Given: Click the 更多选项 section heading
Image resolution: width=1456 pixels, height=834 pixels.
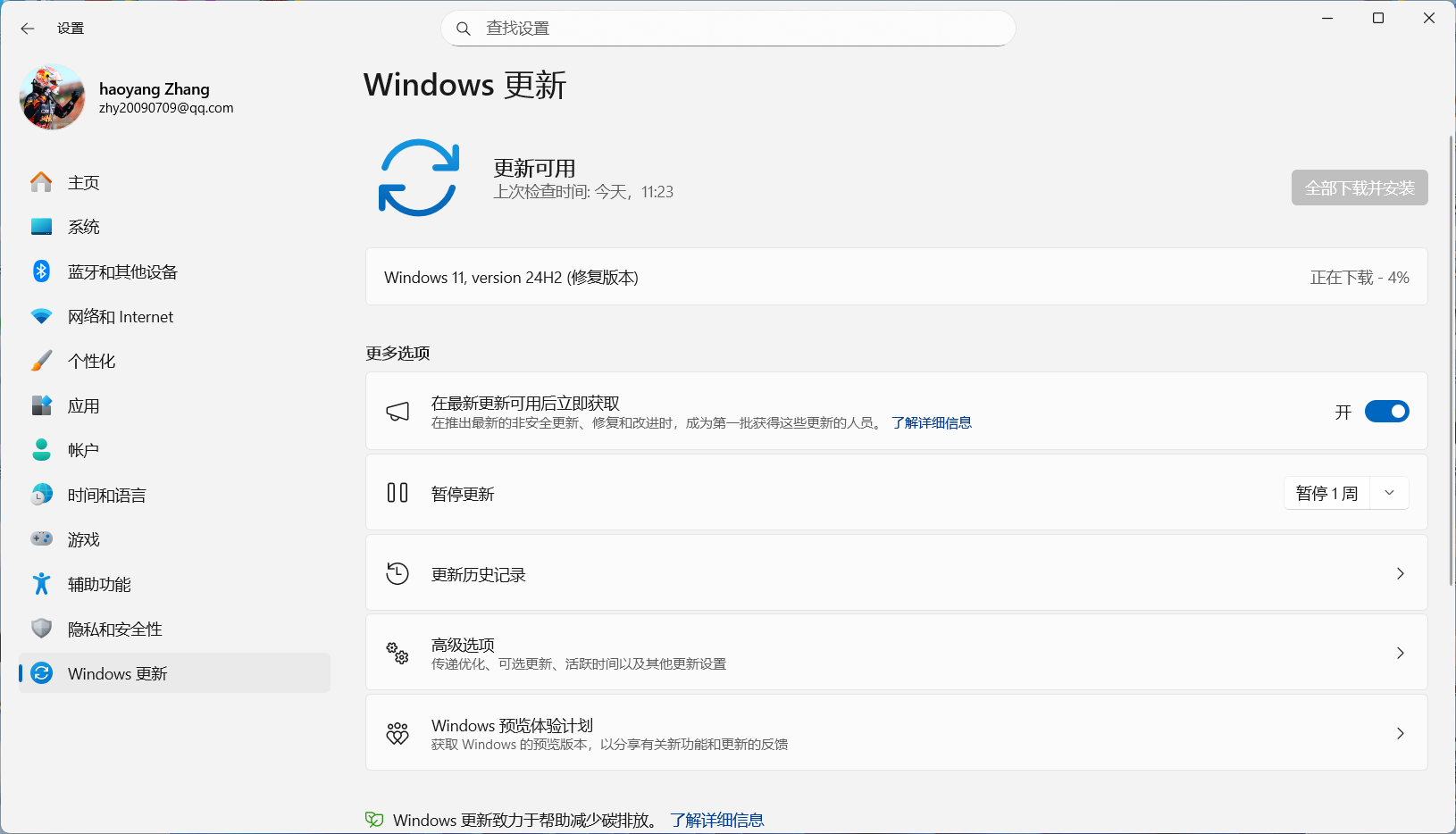Looking at the screenshot, I should point(397,353).
